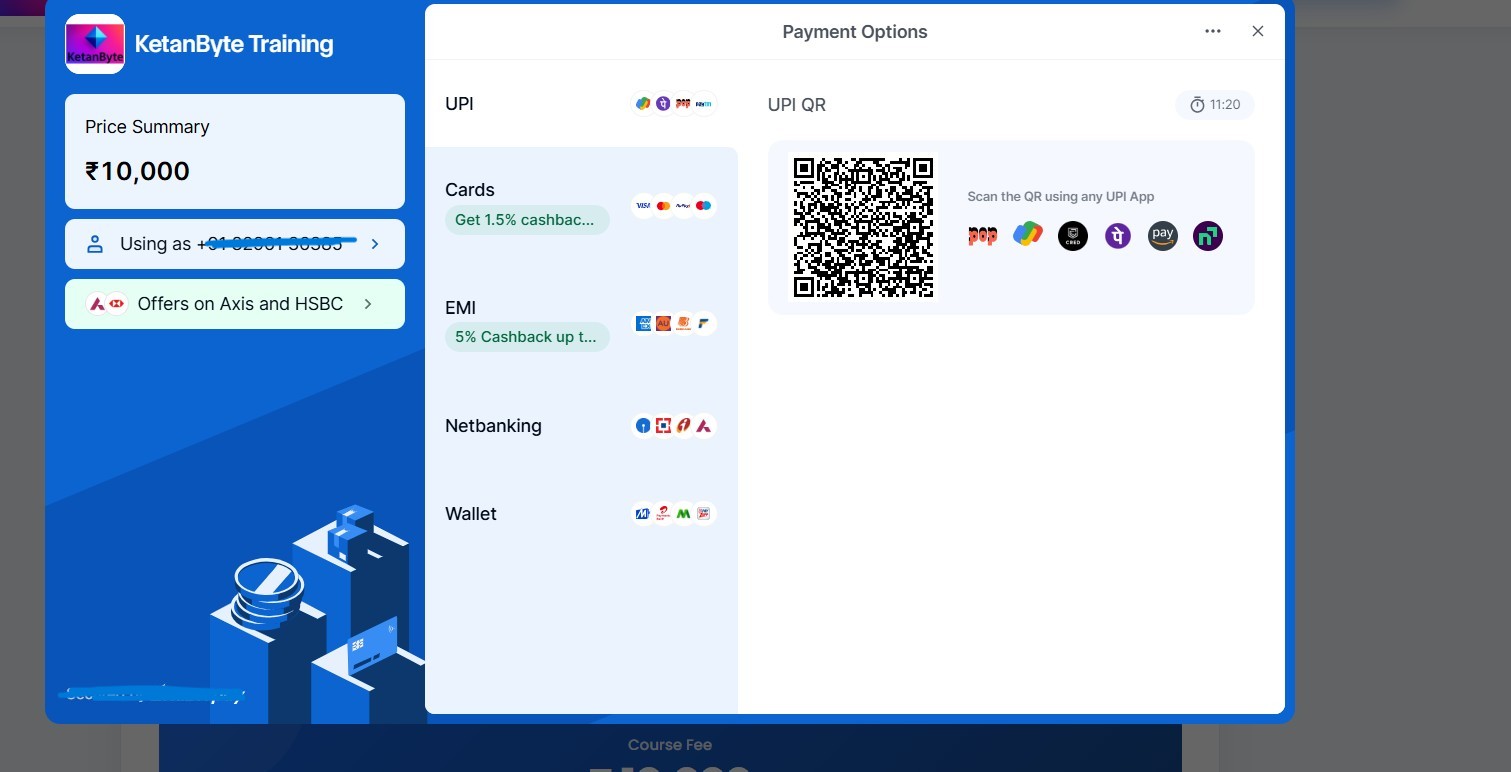Click the 'UPI QR' heading
The height and width of the screenshot is (772, 1511).
pos(797,105)
